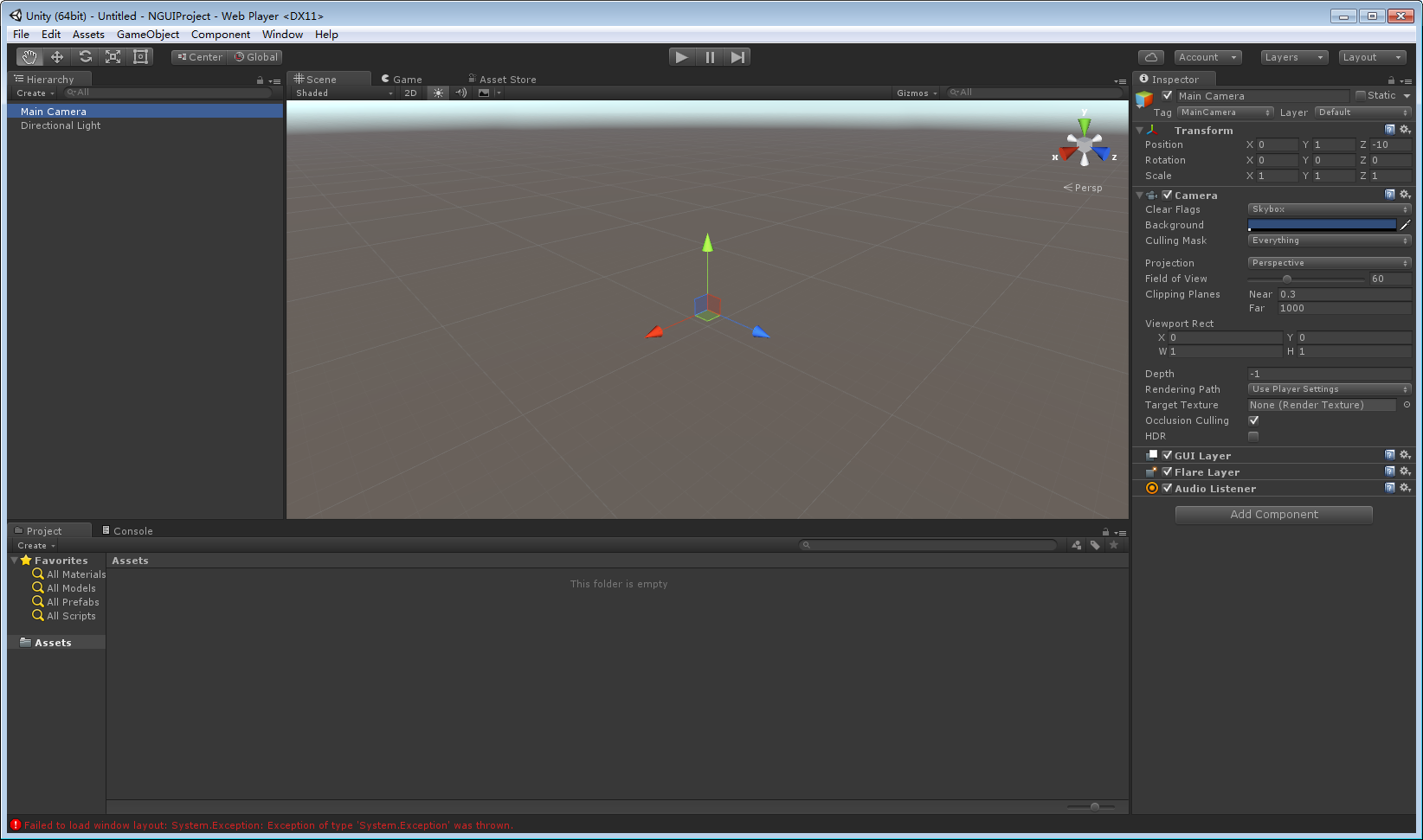The width and height of the screenshot is (1423, 840).
Task: Click Project search by type icon
Action: pyautogui.click(x=1077, y=545)
